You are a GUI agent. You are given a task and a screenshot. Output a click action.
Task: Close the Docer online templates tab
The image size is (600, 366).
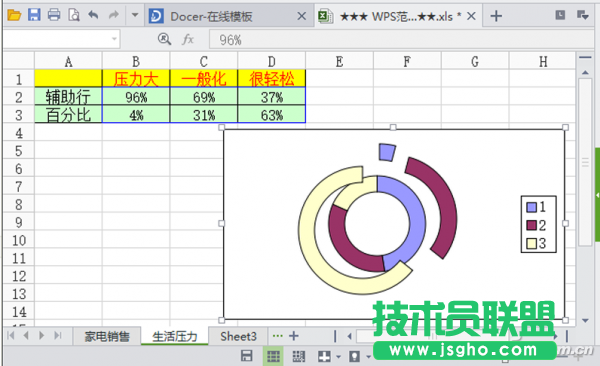click(302, 16)
